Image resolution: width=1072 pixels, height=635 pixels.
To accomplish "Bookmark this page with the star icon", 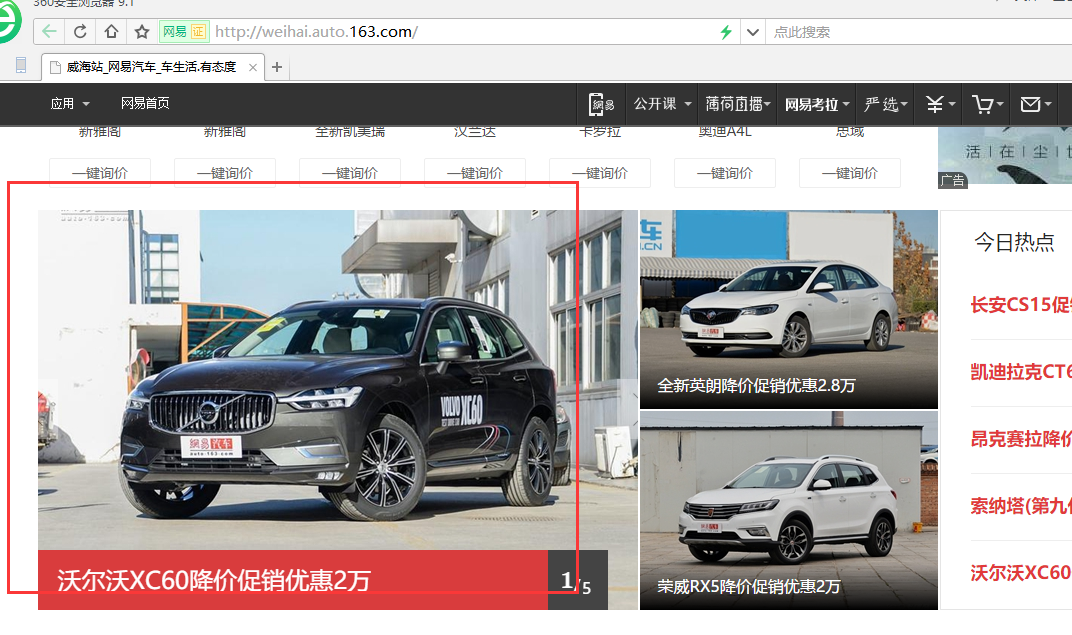I will 142,31.
